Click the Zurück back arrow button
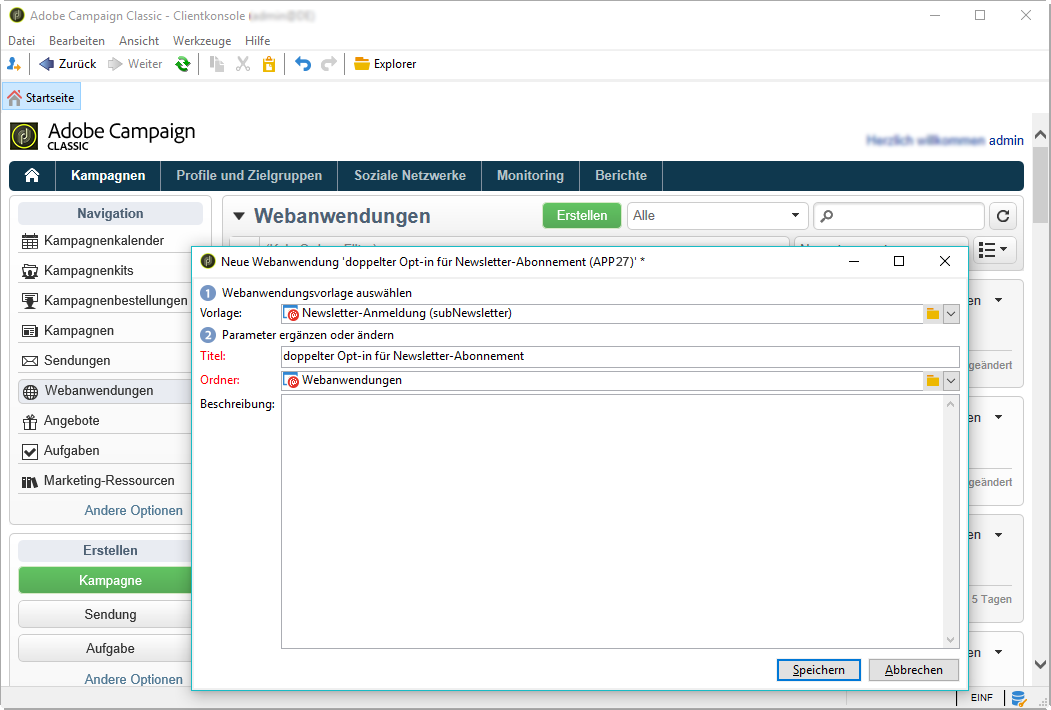Screen dimensions: 1051x710 pos(67,64)
